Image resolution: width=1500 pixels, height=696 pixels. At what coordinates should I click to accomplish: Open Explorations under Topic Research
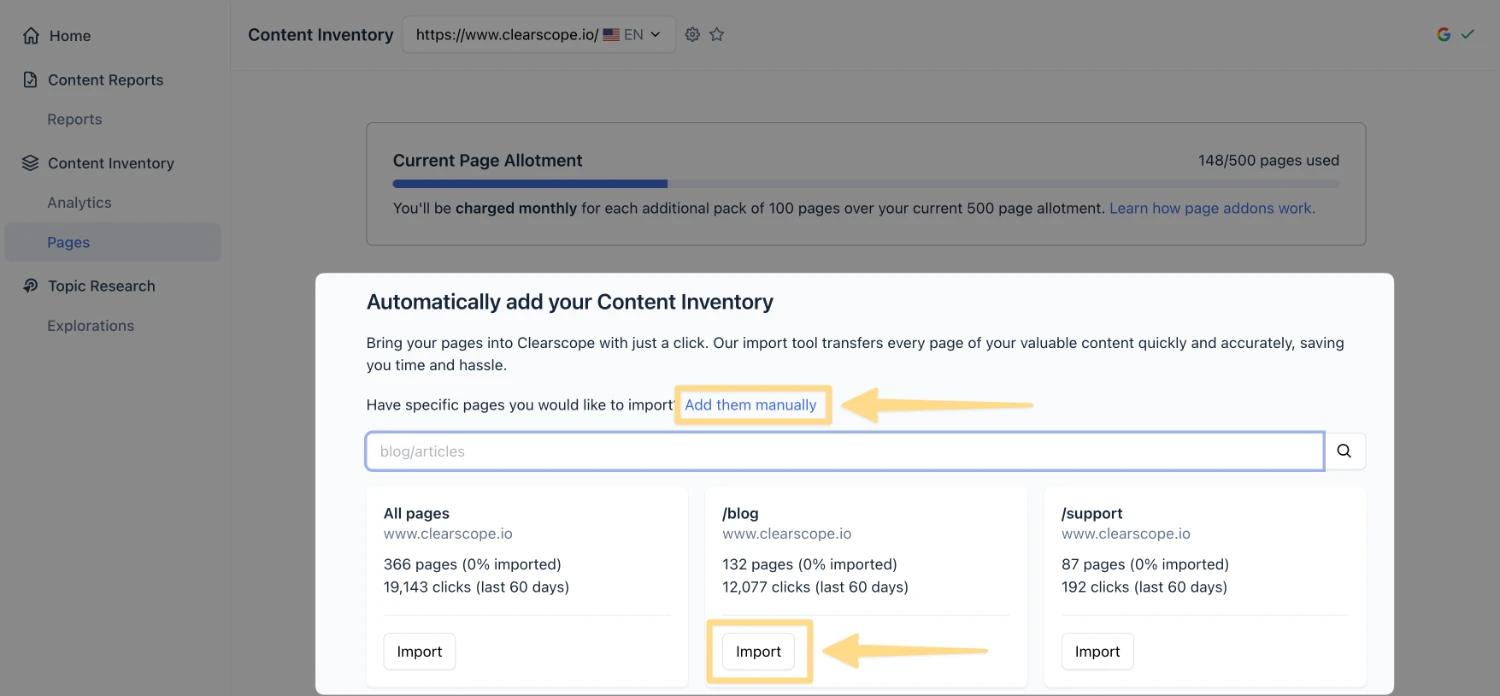[x=90, y=326]
